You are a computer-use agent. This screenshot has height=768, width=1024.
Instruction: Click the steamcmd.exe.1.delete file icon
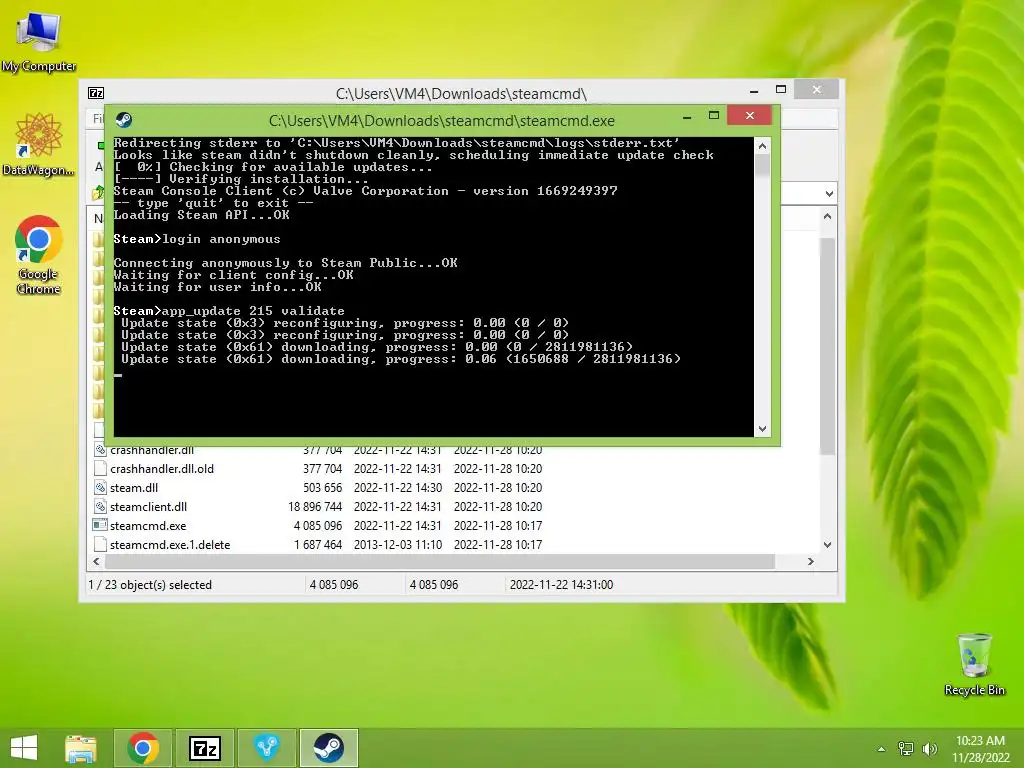tap(100, 544)
